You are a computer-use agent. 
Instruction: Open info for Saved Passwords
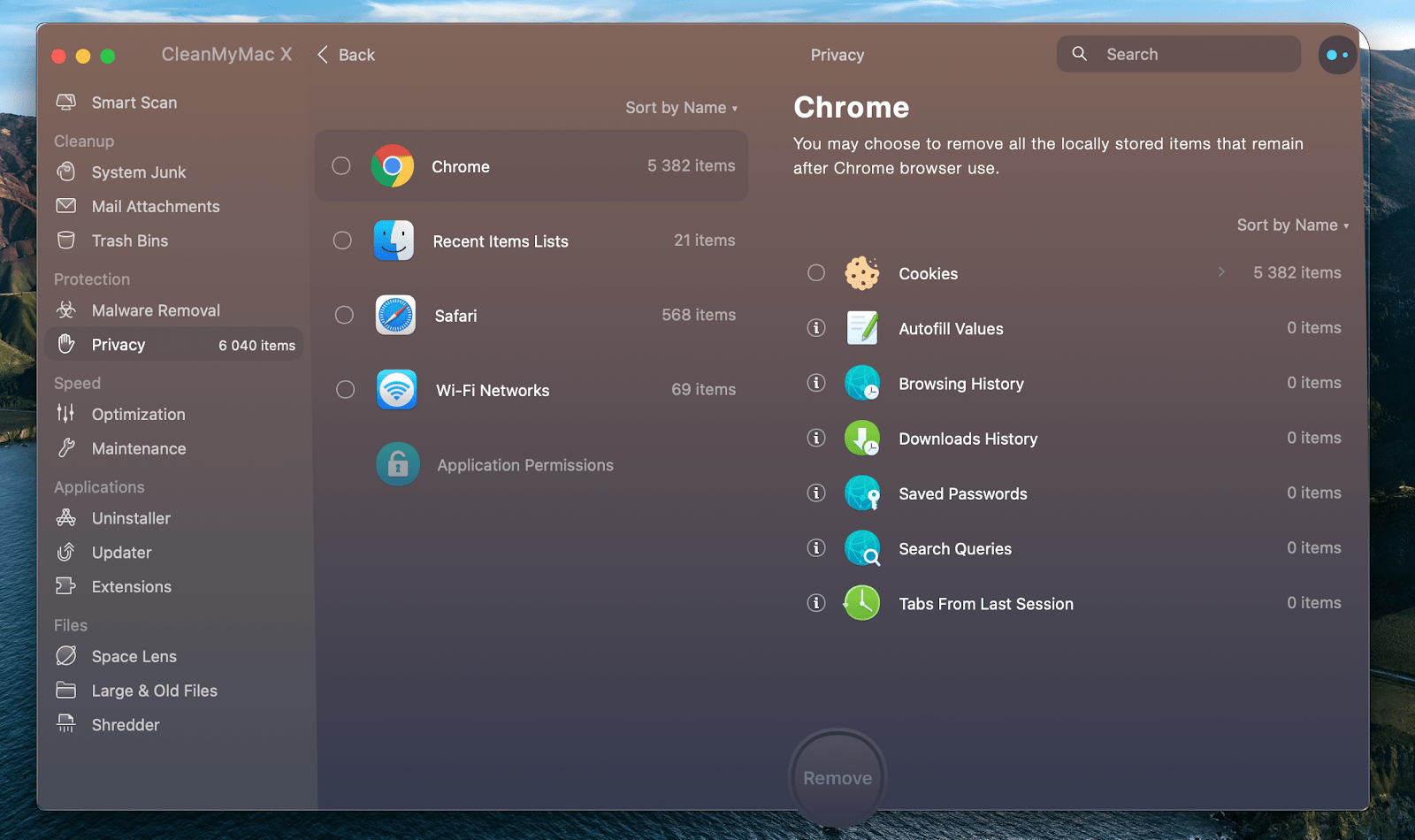point(816,493)
